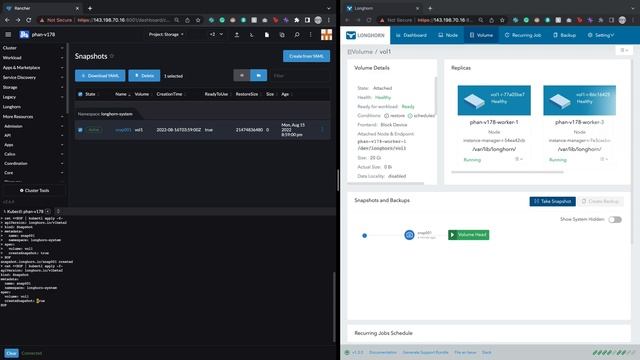Favorite the Snapshots page star icon
Viewport: 640px width, 360px height.
tap(112, 56)
